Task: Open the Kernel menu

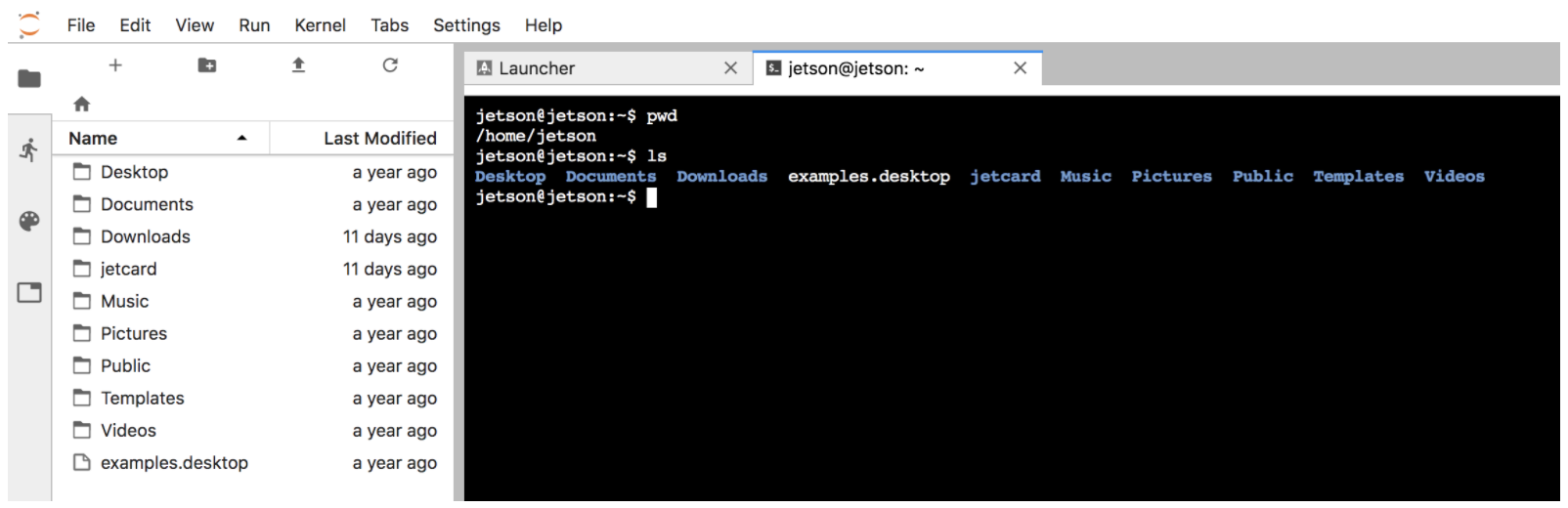Action: click(320, 25)
